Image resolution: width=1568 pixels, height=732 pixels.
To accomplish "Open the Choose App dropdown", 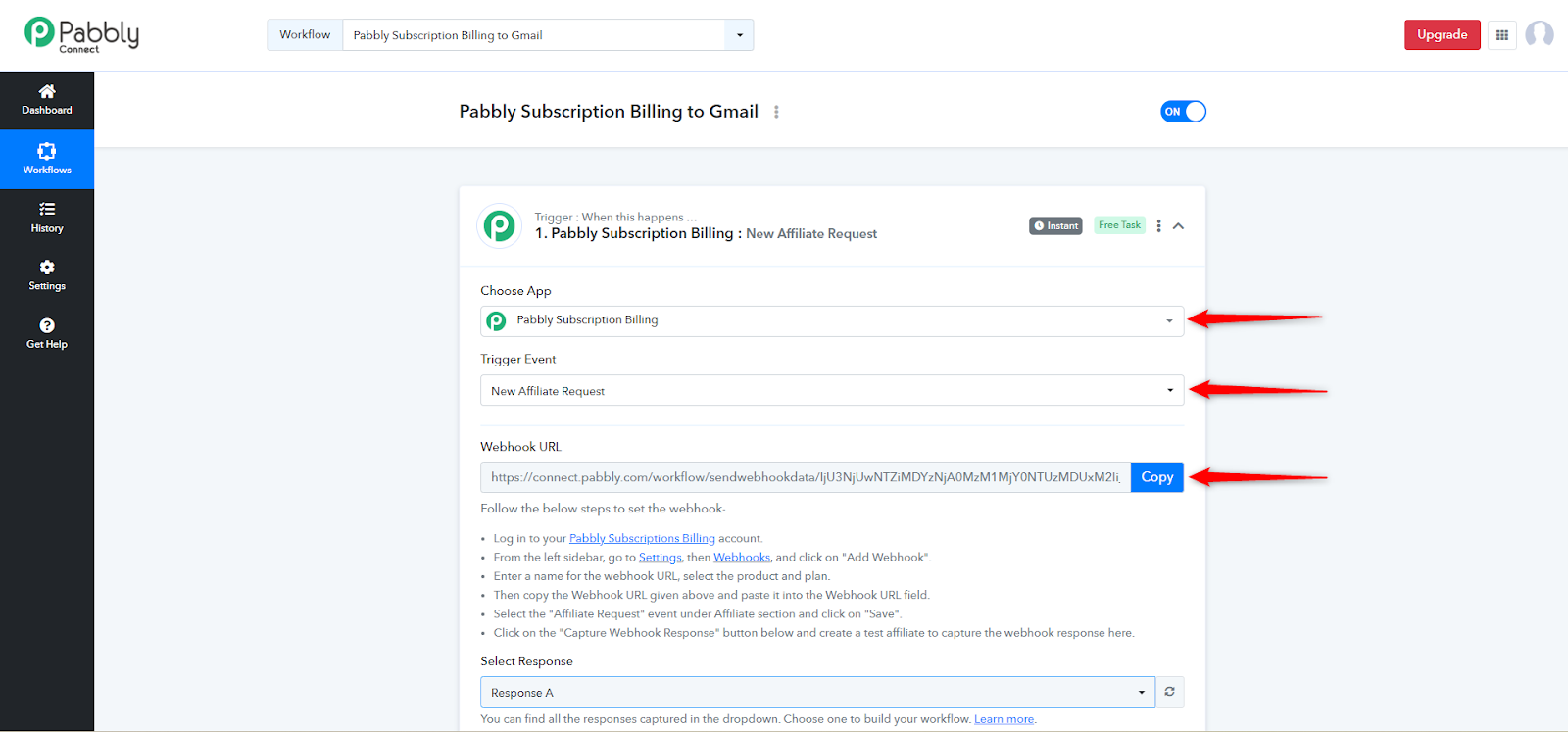I will (832, 321).
